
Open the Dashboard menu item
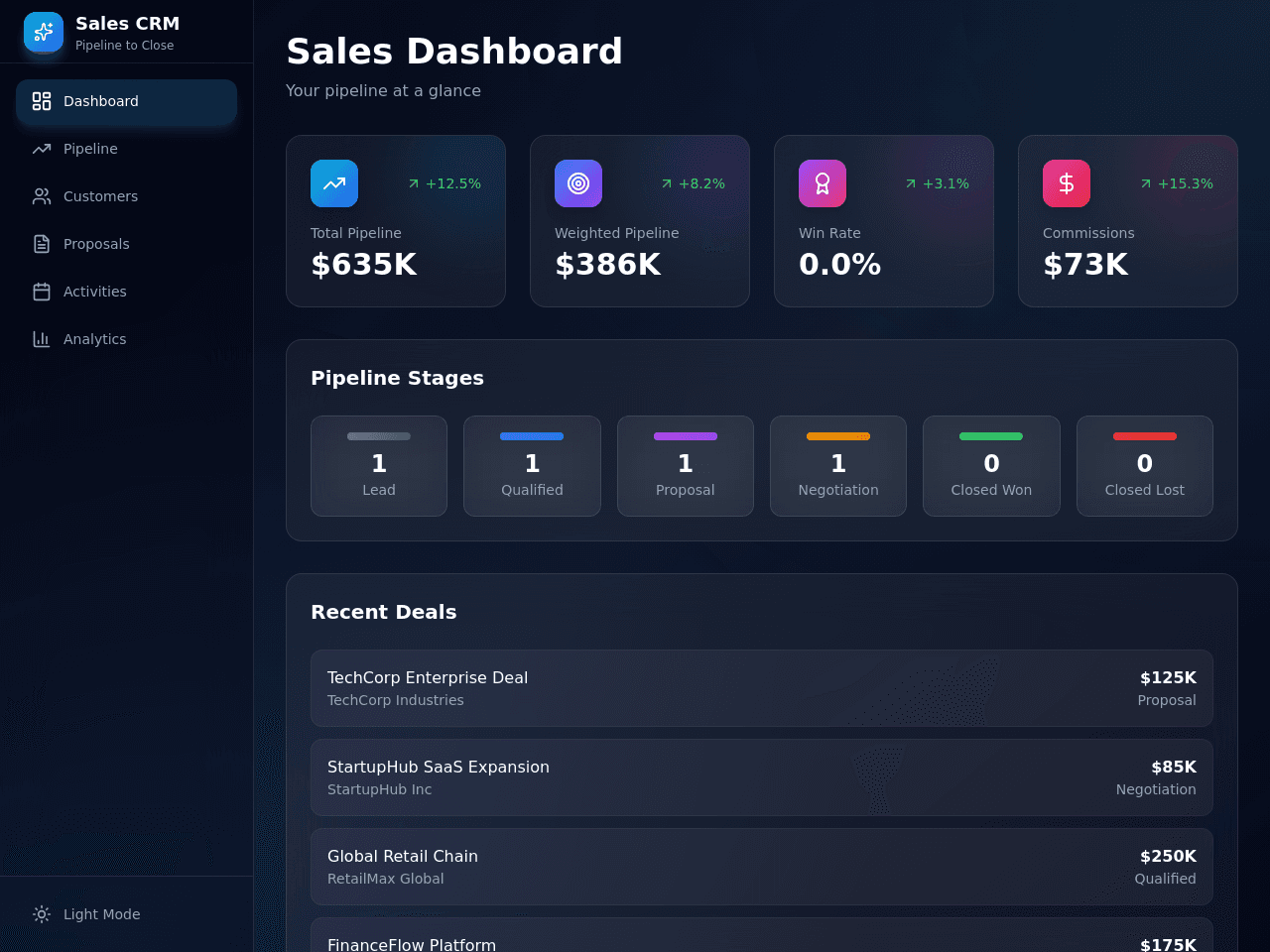pos(126,101)
